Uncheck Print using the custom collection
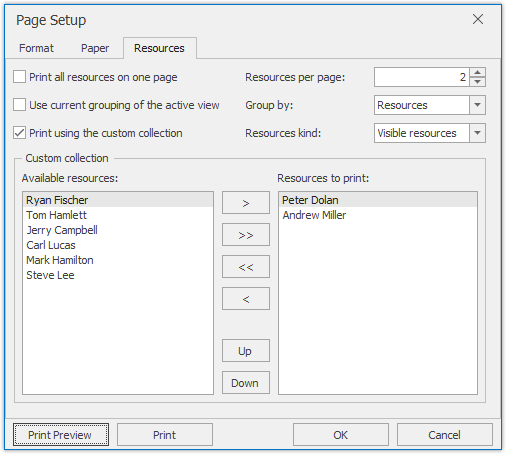 (19, 133)
